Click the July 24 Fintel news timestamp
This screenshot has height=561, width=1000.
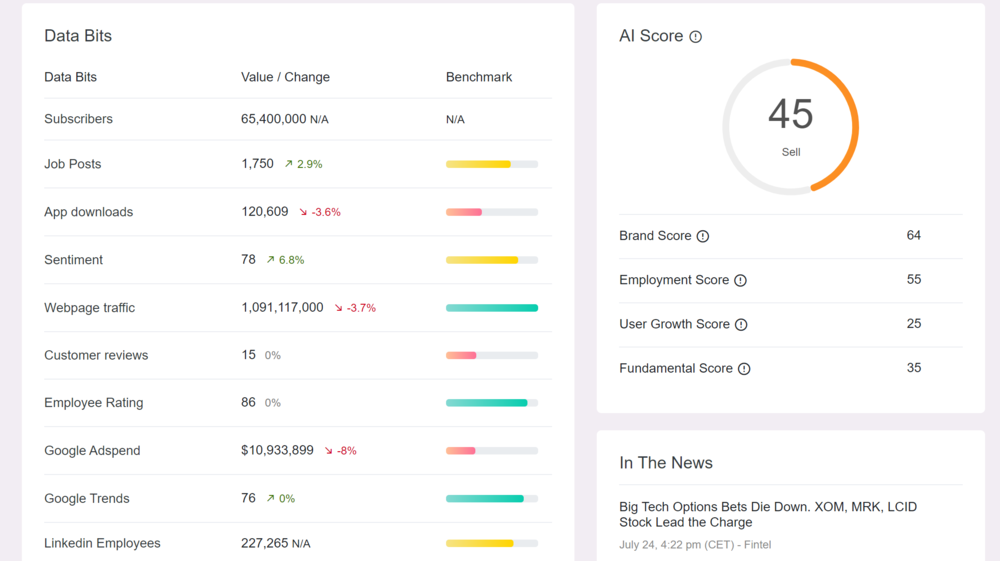point(695,545)
